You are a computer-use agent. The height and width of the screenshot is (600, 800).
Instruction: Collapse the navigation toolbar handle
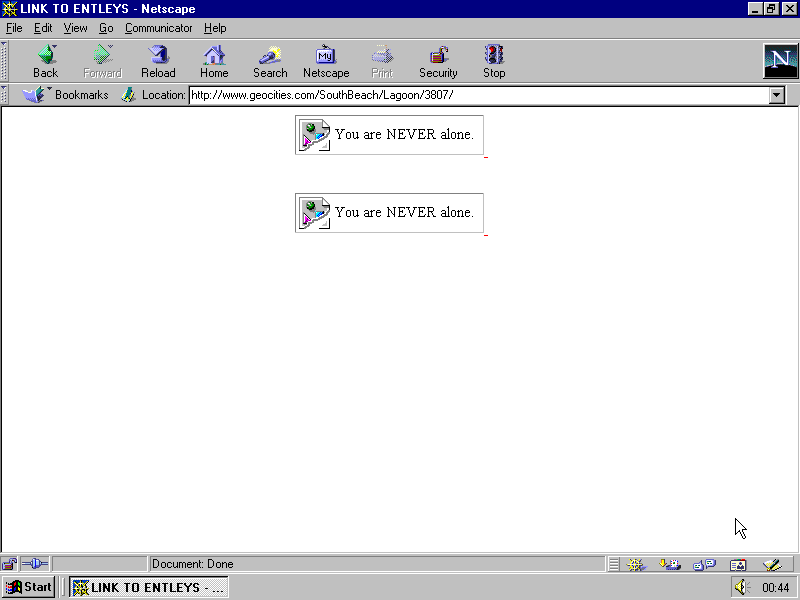tap(5, 61)
